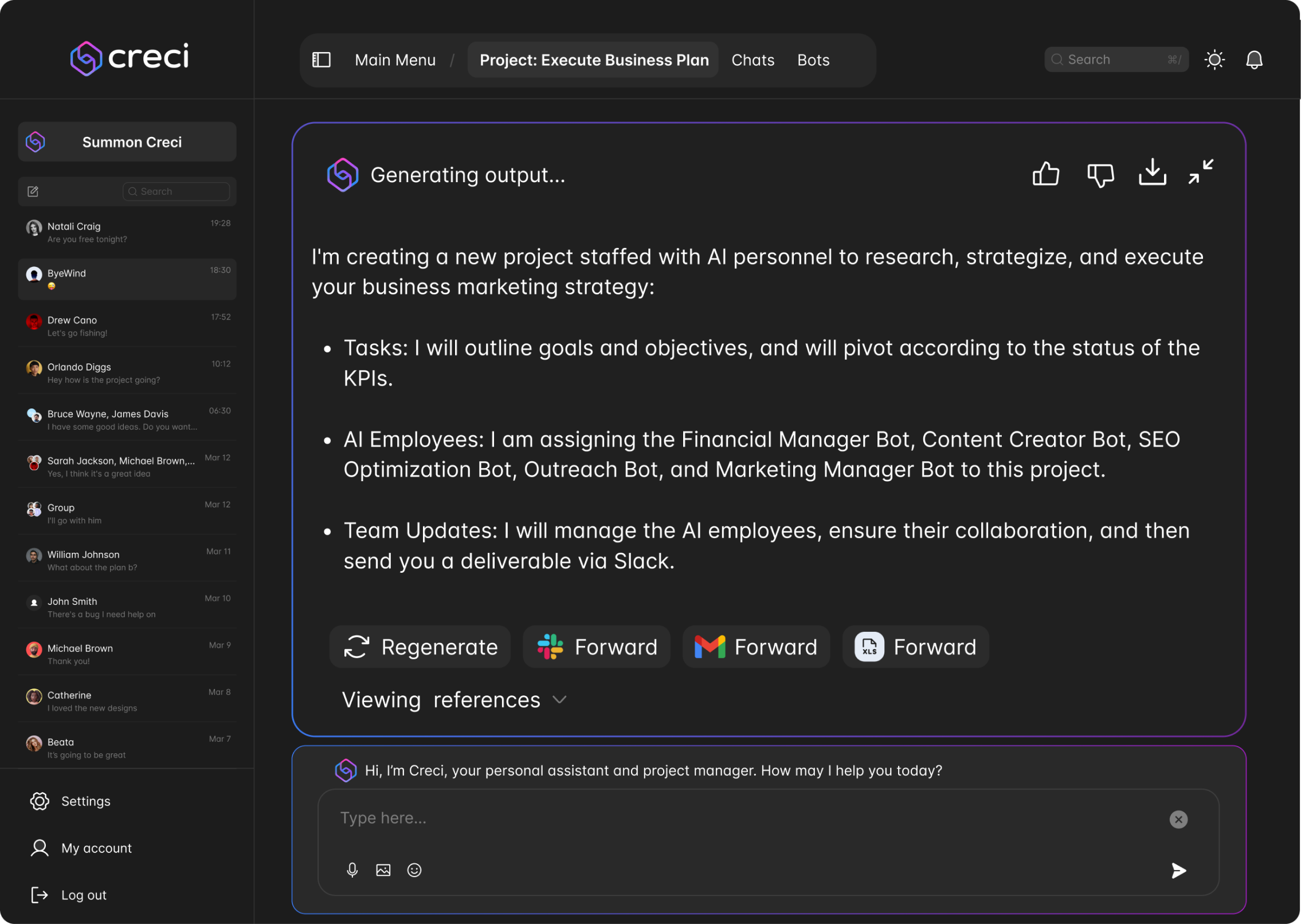Click the thumbs up icon

(1046, 174)
